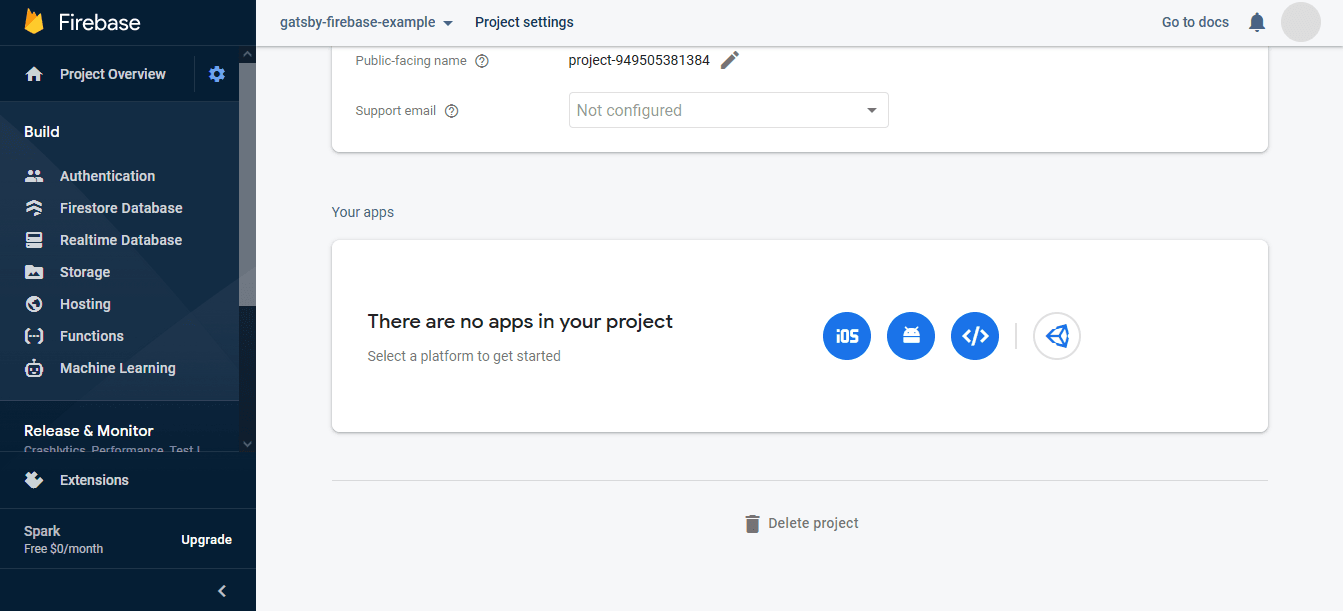Click the Firebase flame logo
Viewport: 1343px width, 611px height.
point(35,22)
